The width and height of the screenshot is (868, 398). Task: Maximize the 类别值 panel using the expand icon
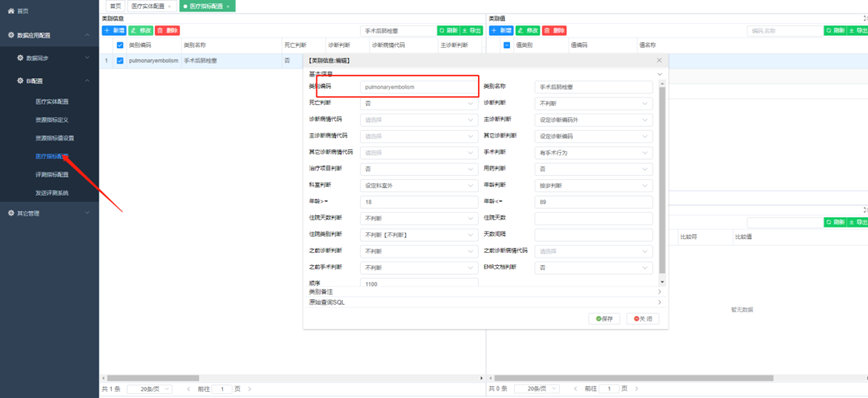pos(865,18)
